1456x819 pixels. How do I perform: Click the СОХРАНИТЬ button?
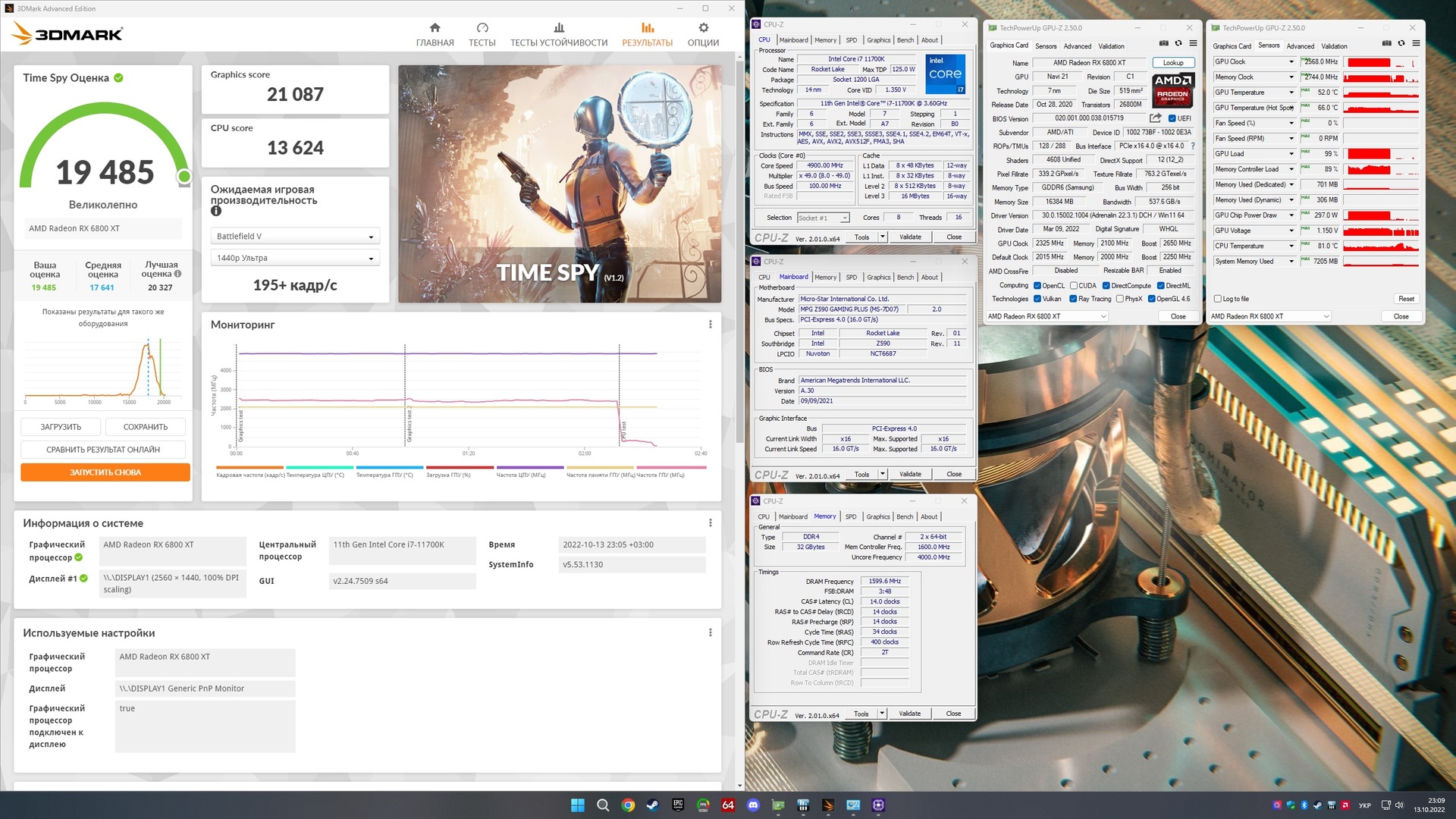point(146,427)
